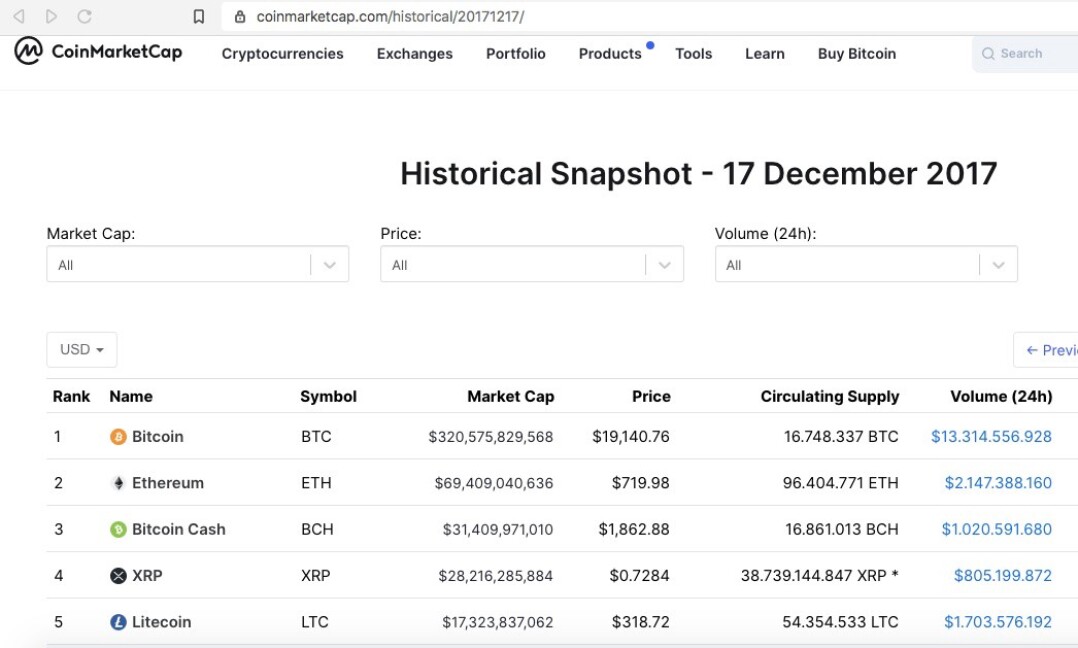The image size is (1078, 648).
Task: Open Bitcoin's 24h volume link
Action: coord(991,437)
